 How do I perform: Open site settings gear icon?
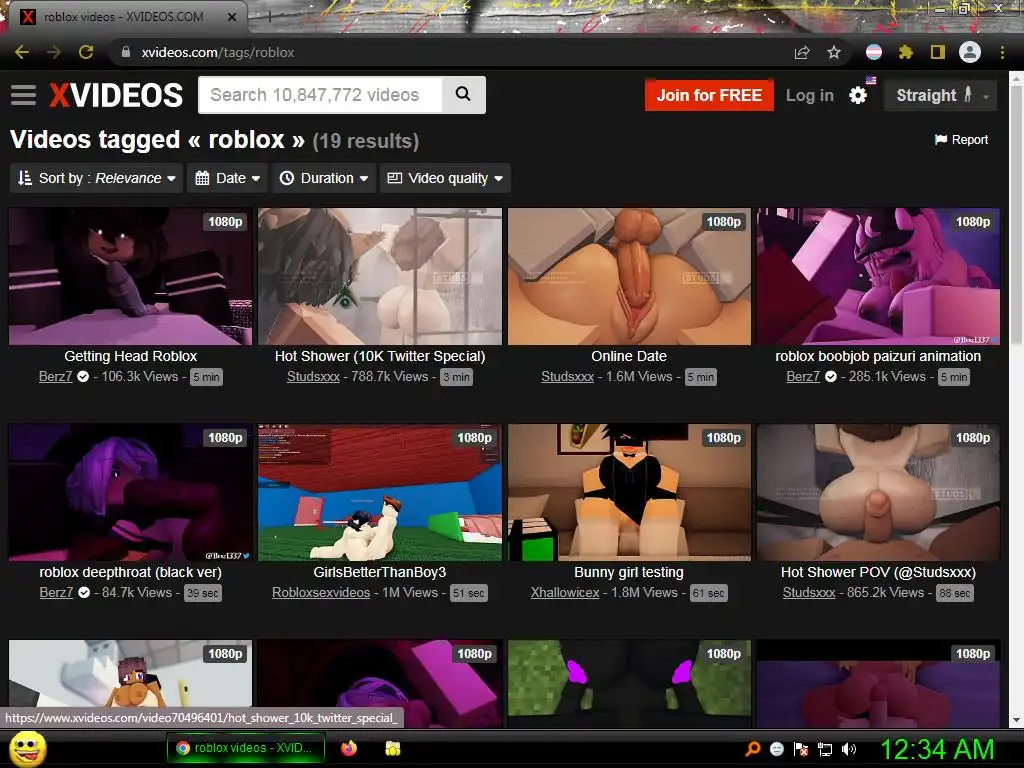pyautogui.click(x=858, y=95)
